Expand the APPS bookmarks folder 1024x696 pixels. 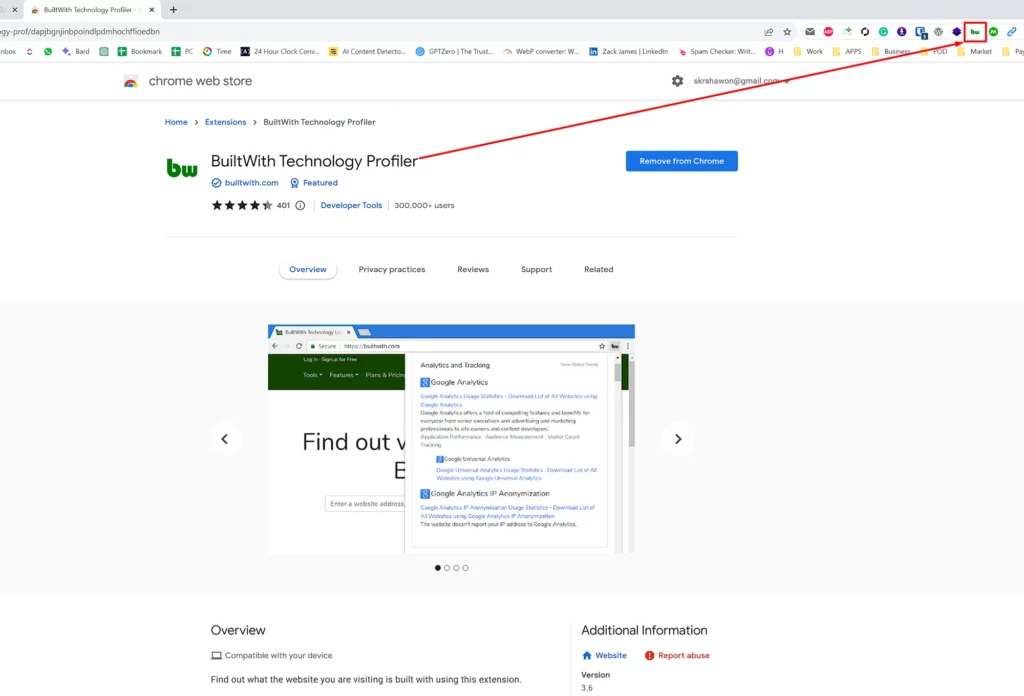pyautogui.click(x=846, y=51)
